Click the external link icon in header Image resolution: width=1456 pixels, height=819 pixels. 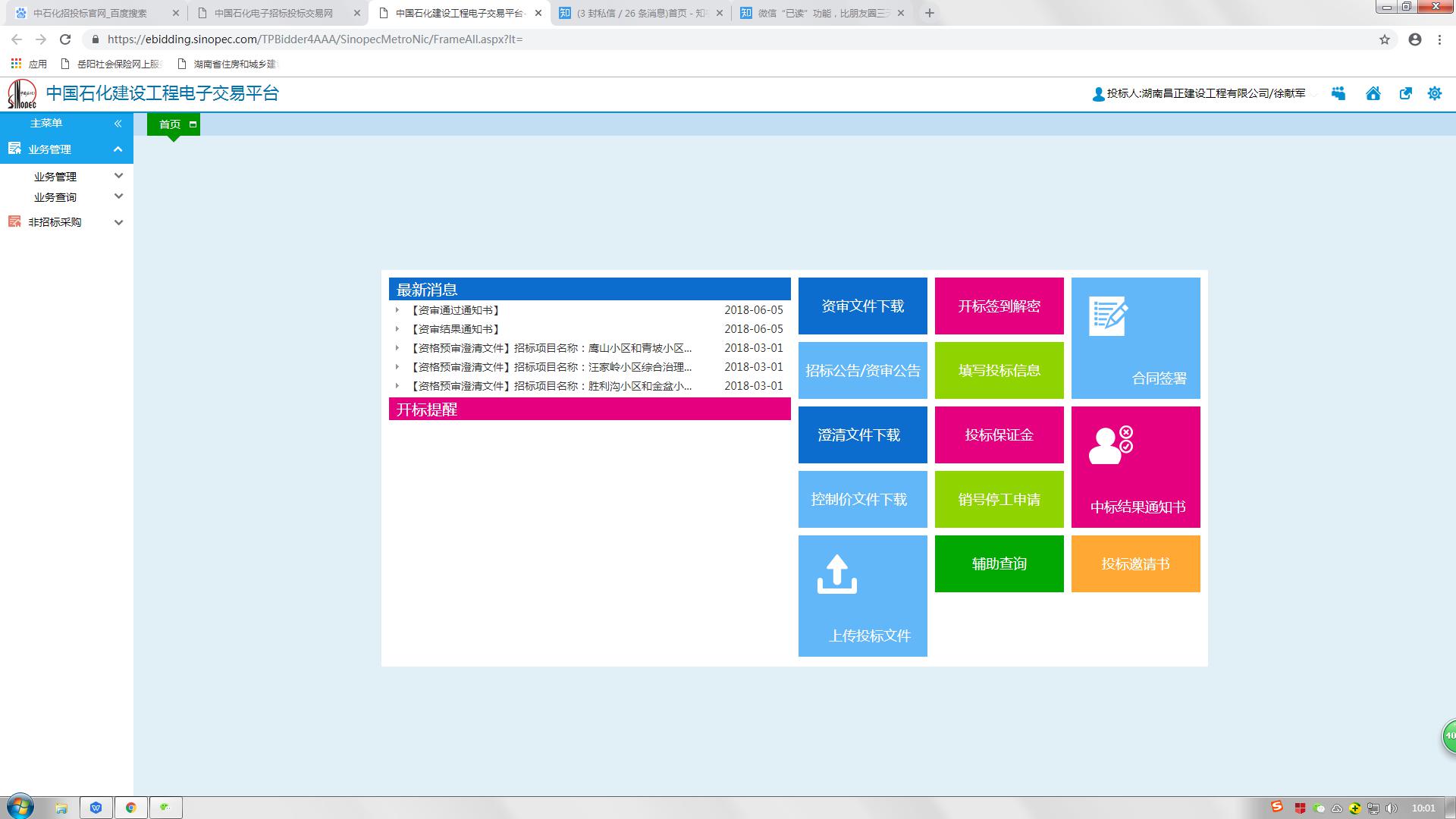pyautogui.click(x=1405, y=93)
